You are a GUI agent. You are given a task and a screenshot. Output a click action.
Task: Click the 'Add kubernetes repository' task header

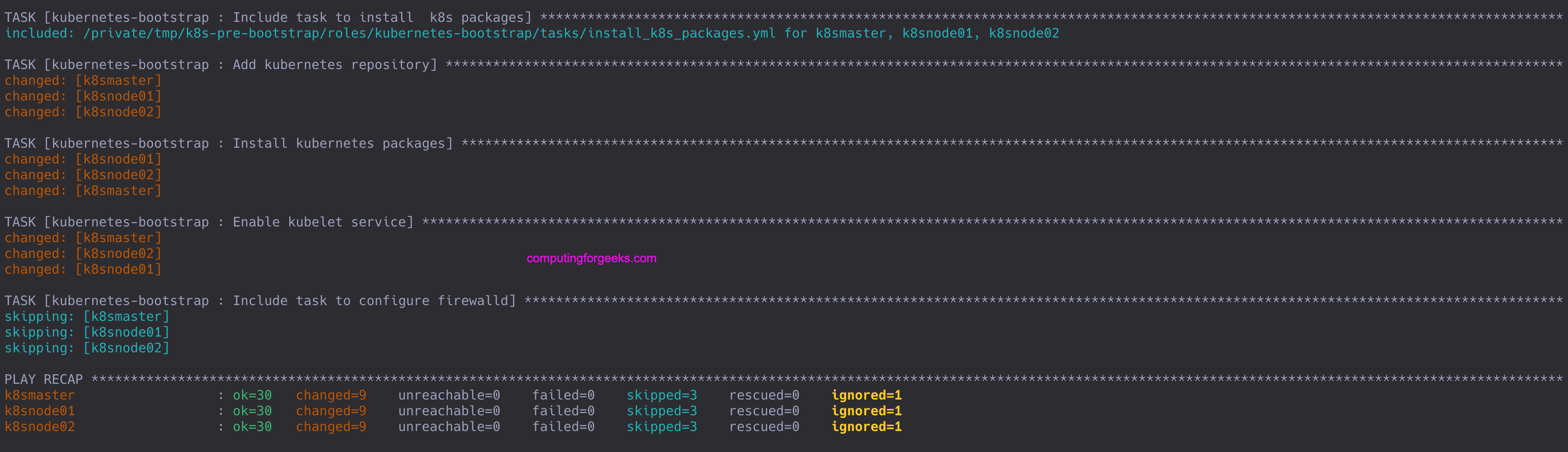click(x=784, y=65)
